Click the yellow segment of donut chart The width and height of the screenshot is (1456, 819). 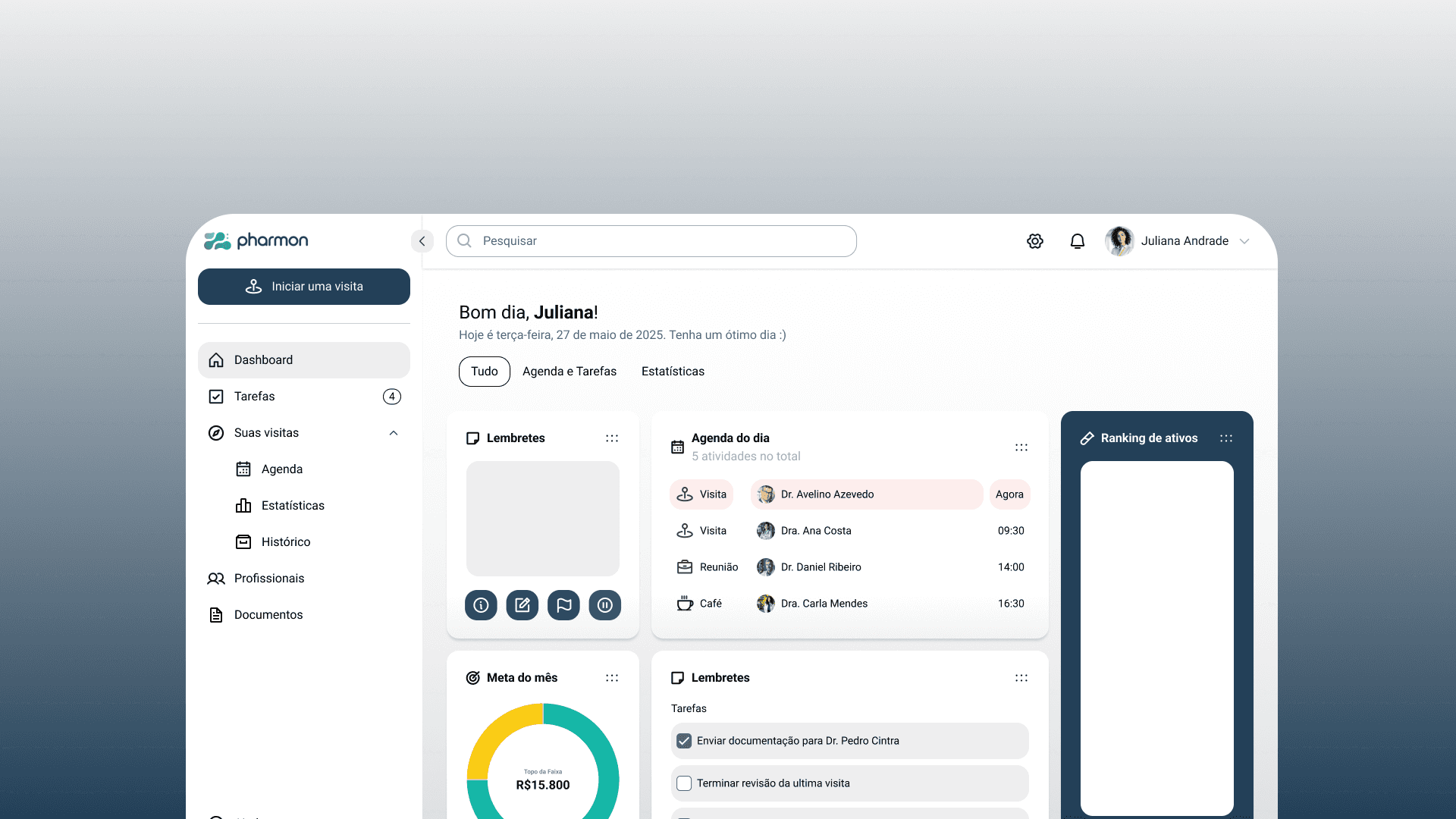(497, 734)
